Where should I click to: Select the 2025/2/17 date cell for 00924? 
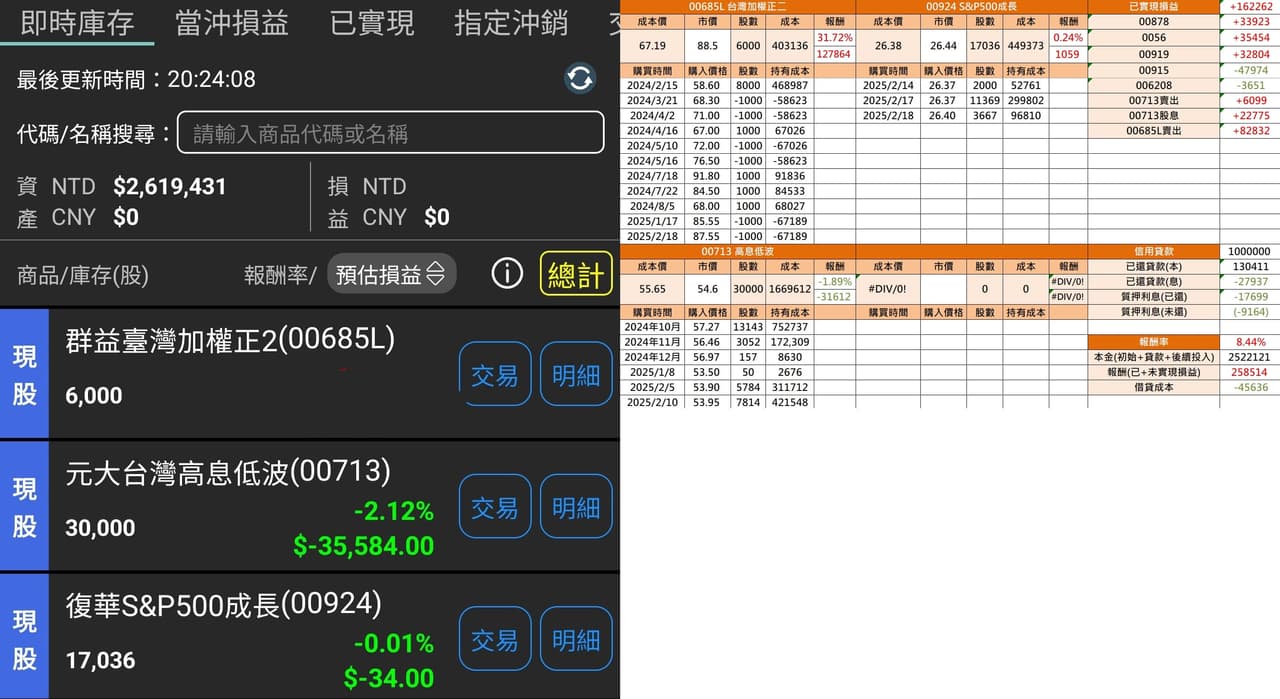point(887,101)
